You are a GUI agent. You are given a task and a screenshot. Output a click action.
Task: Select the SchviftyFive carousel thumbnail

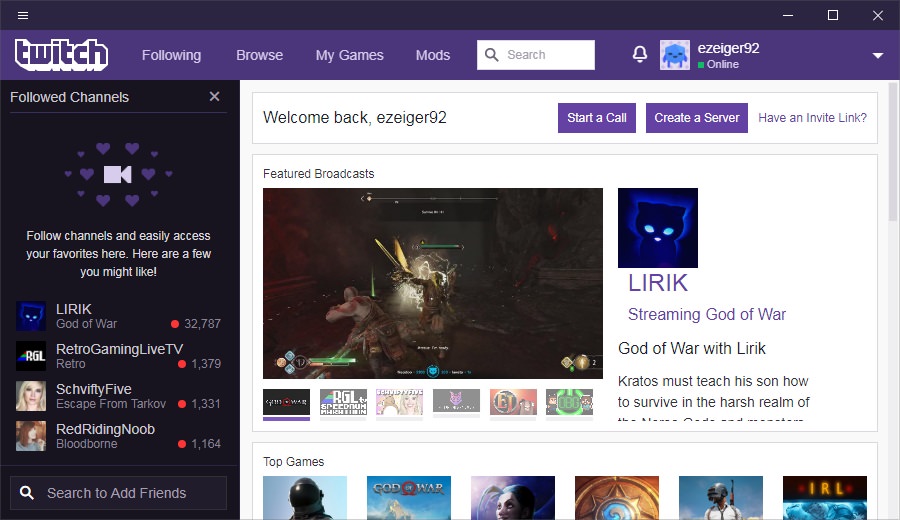[399, 402]
